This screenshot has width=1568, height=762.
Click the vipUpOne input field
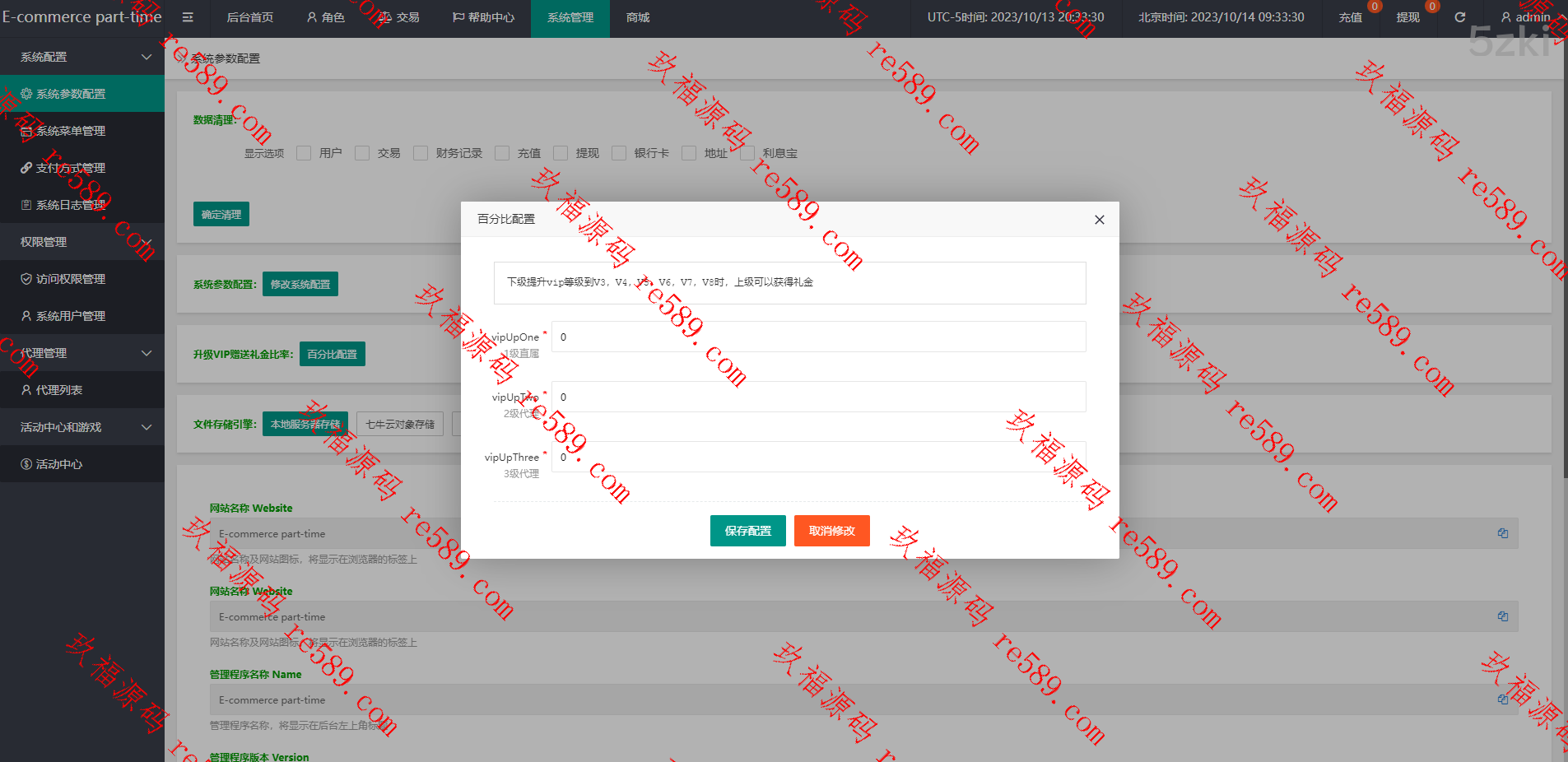[x=818, y=337]
